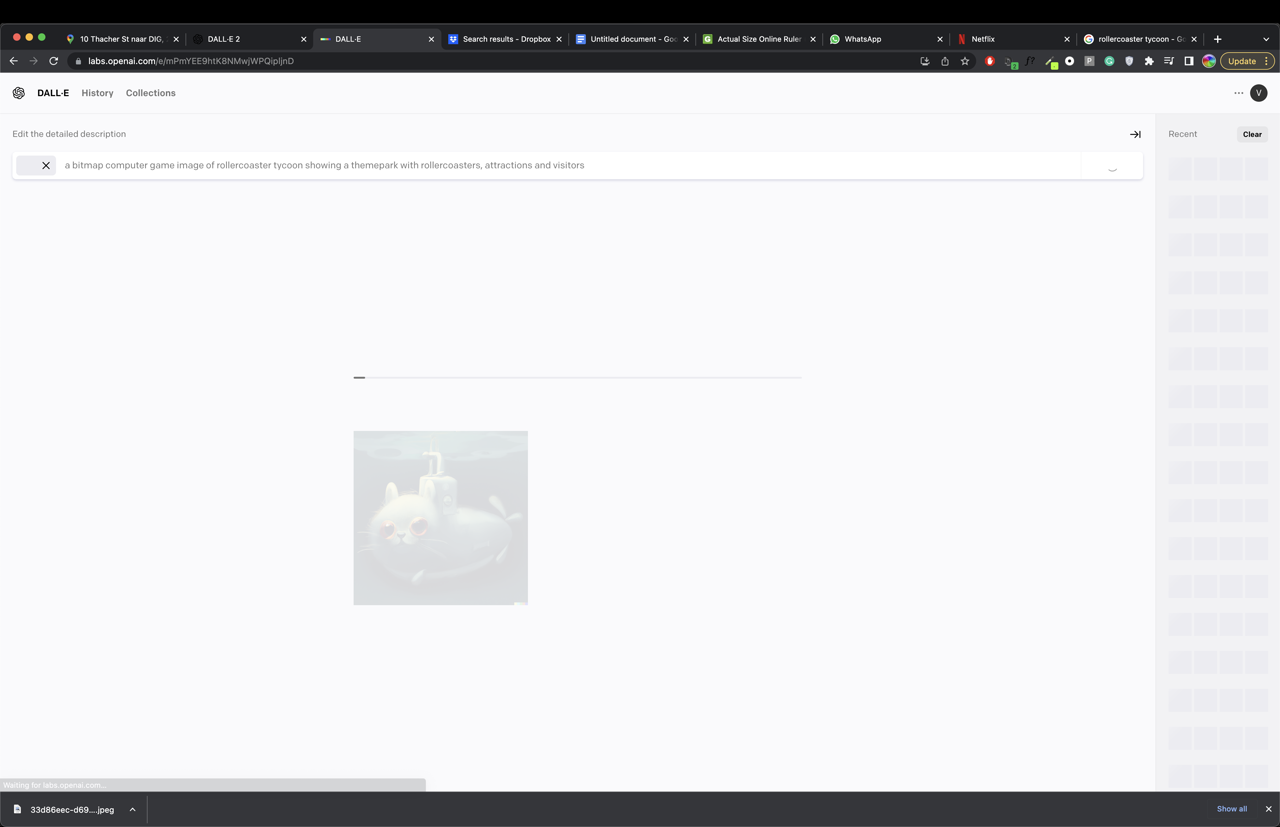This screenshot has width=1280, height=827.
Task: Collapse the Recent sidebar panel
Action: click(1135, 134)
